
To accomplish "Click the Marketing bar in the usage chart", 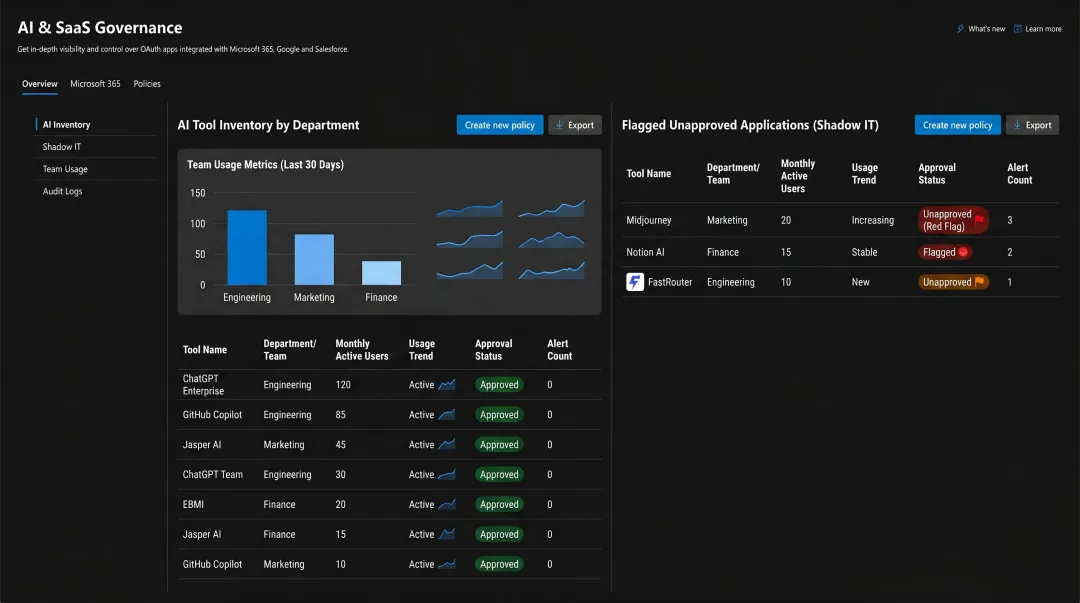I will [x=314, y=259].
